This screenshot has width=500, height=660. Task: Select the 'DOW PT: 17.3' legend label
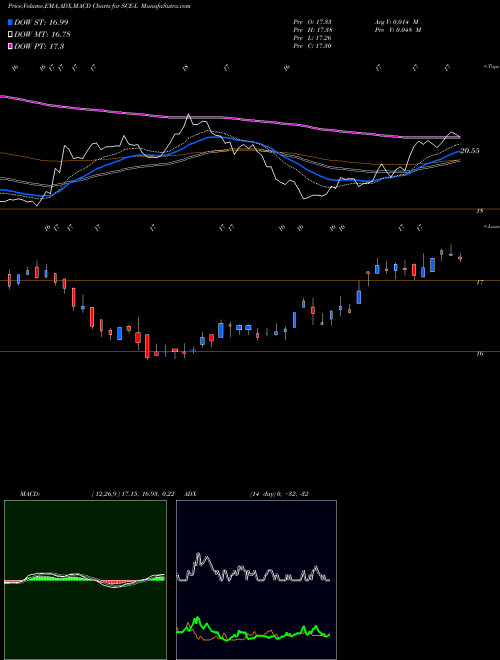point(39,46)
